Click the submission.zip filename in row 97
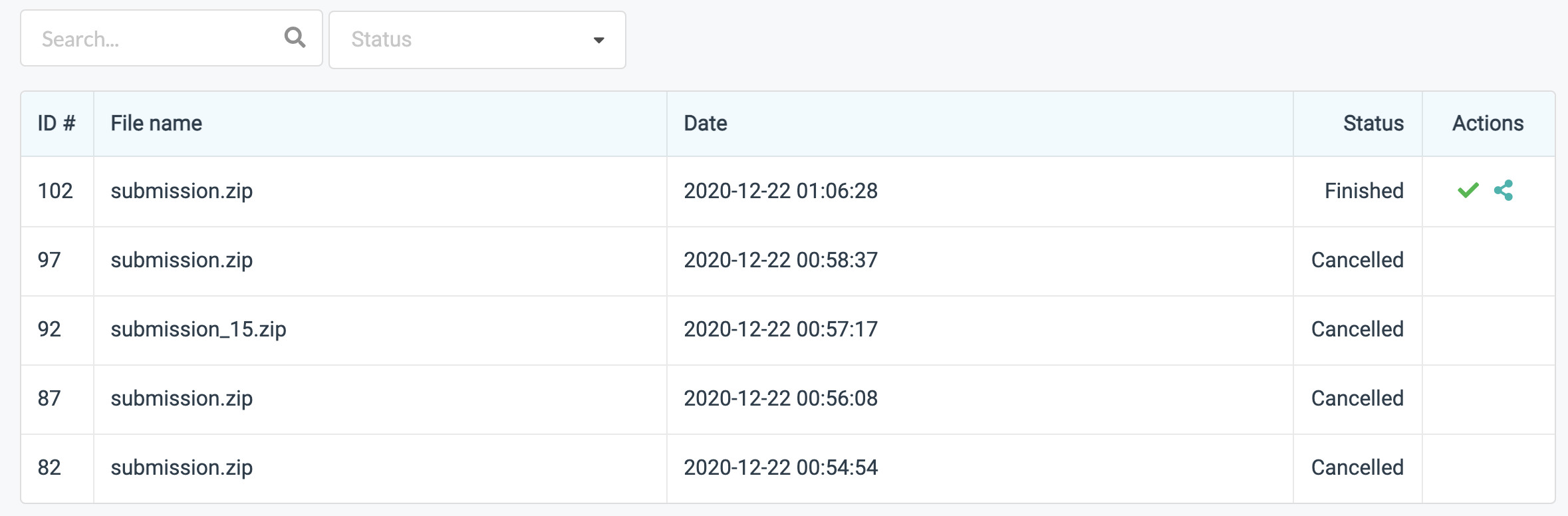This screenshot has height=516, width=1568. pos(182,260)
